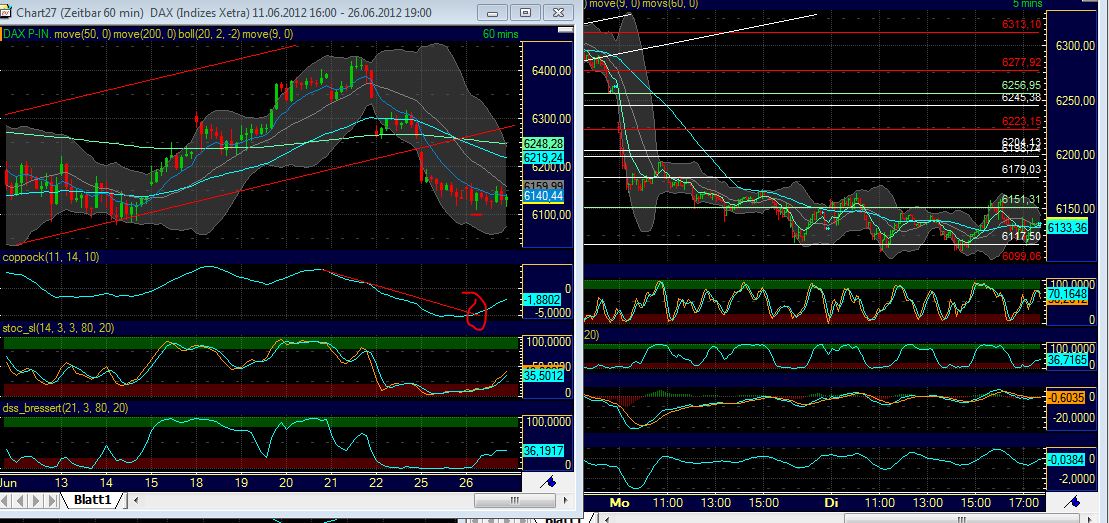Go to next sheet with navigation arrow
Image resolution: width=1109 pixels, height=523 pixels.
pos(38,501)
